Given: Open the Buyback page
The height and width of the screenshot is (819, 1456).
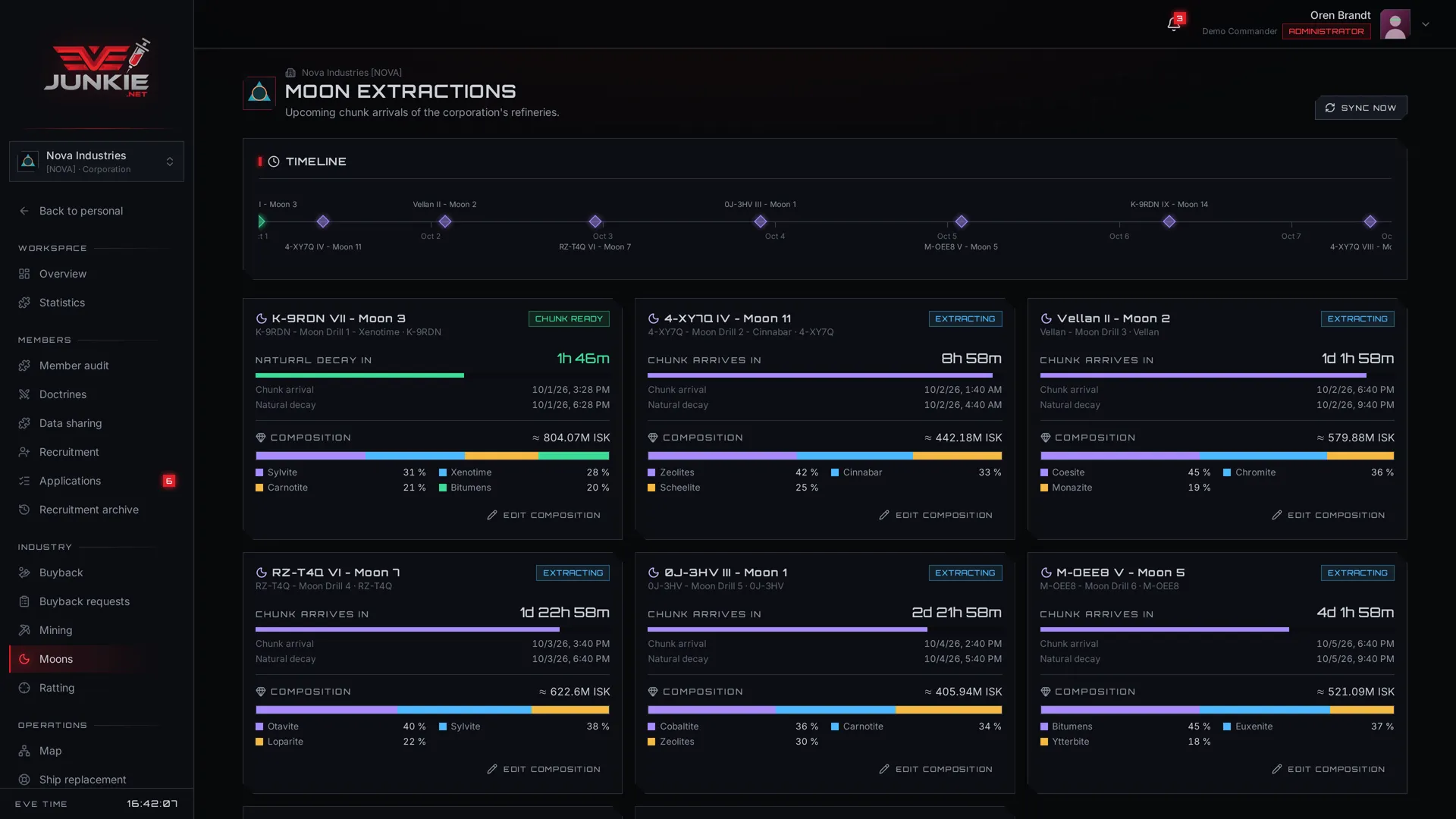Looking at the screenshot, I should coord(96,573).
